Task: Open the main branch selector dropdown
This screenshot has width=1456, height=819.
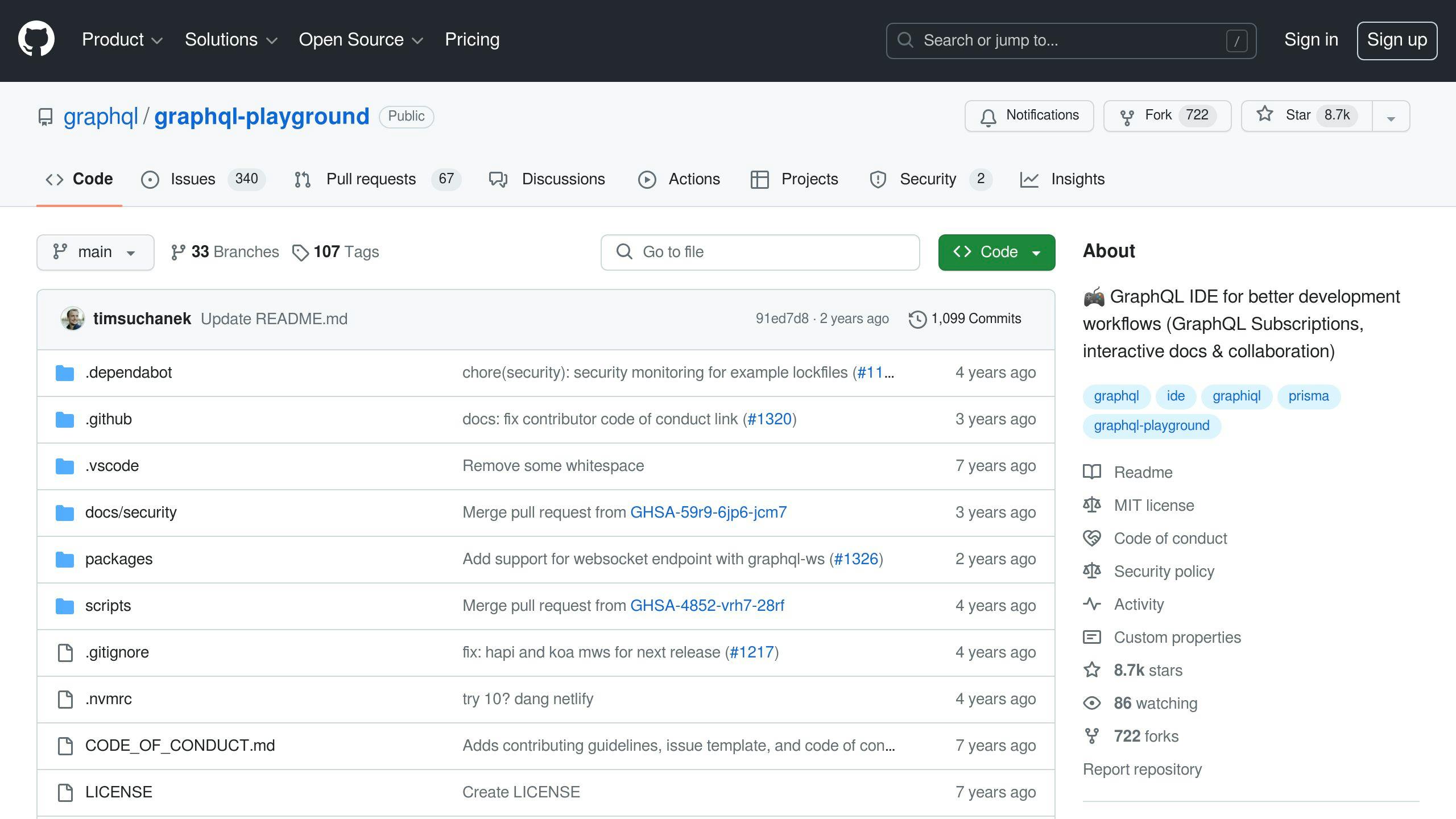Action: [x=95, y=252]
